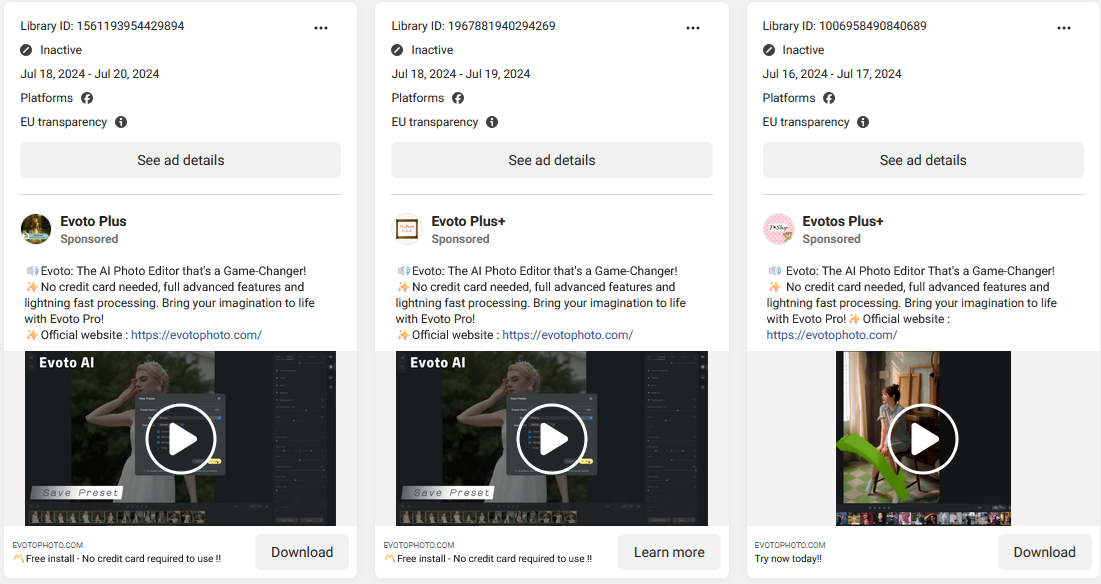Screen dimensions: 1101x584
Task: Click See ad details in first ad card
Action: (x=180, y=160)
